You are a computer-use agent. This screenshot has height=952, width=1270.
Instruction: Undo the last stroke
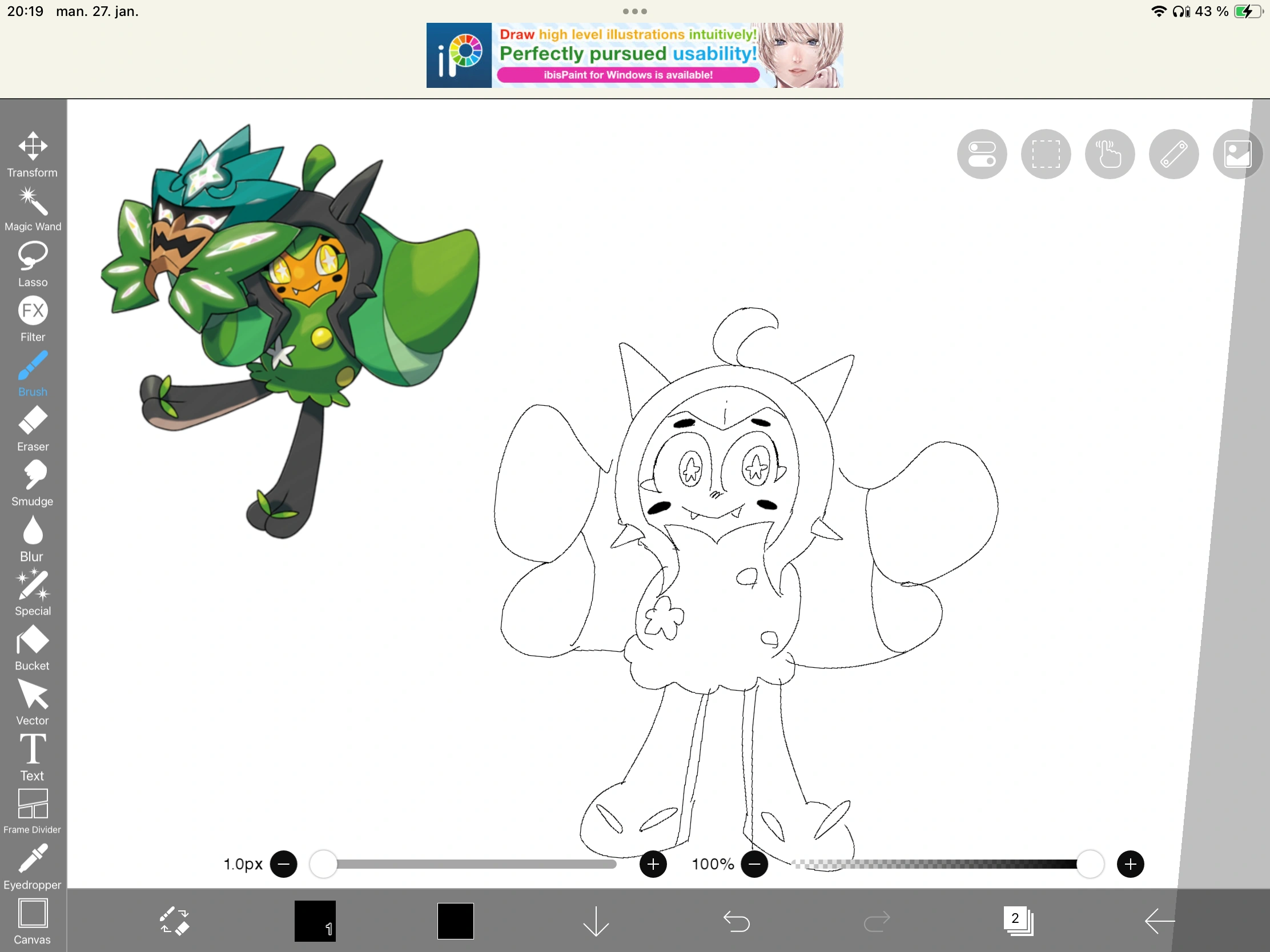(736, 921)
